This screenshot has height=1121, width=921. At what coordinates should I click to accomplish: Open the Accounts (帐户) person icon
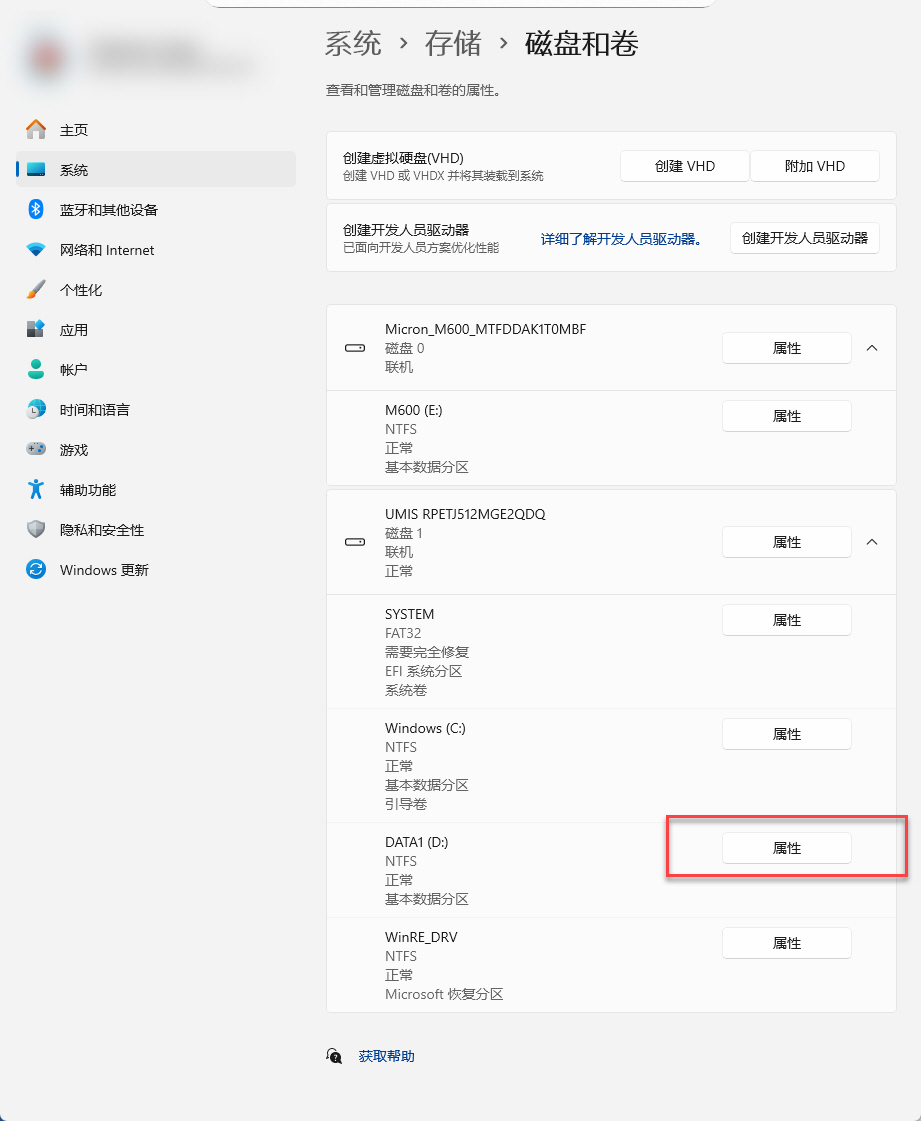coord(36,370)
